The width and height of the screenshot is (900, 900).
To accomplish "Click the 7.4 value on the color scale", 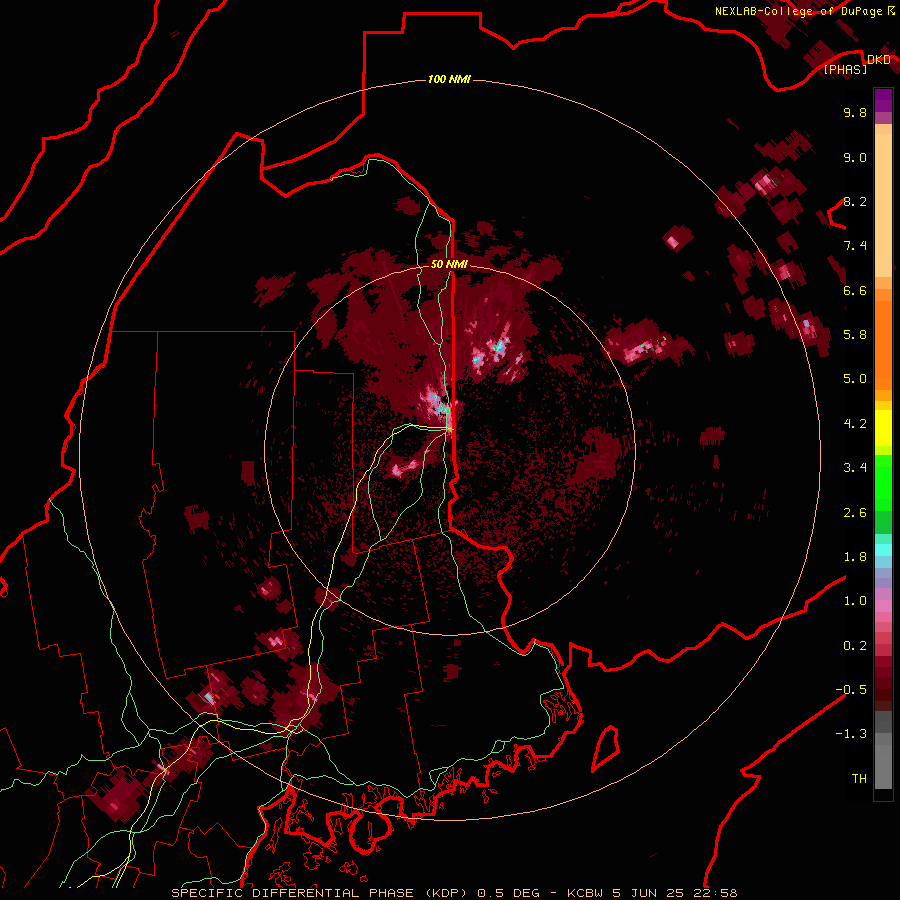I will (855, 246).
